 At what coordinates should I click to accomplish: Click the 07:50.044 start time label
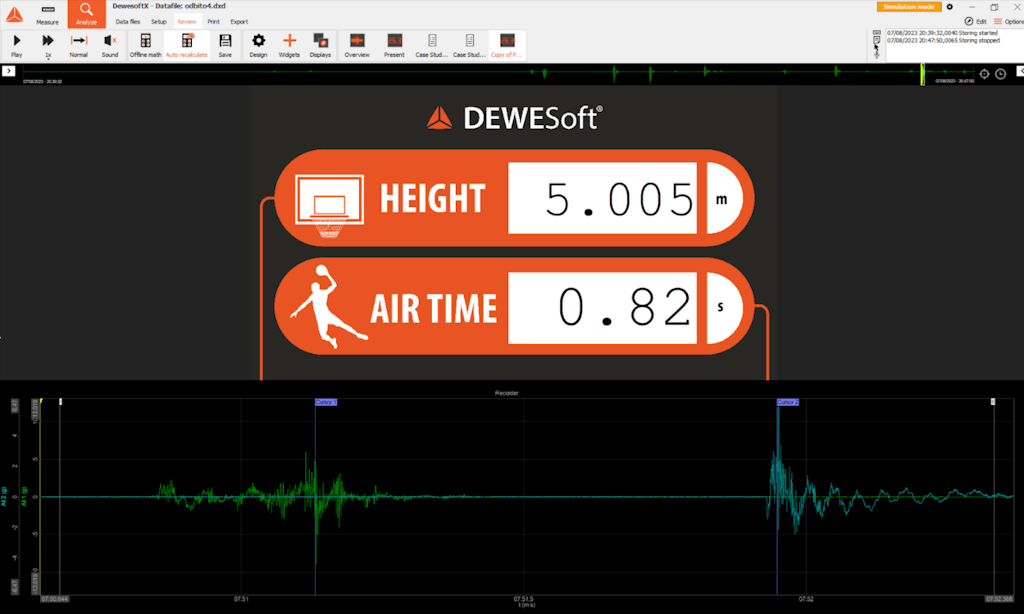[x=55, y=599]
